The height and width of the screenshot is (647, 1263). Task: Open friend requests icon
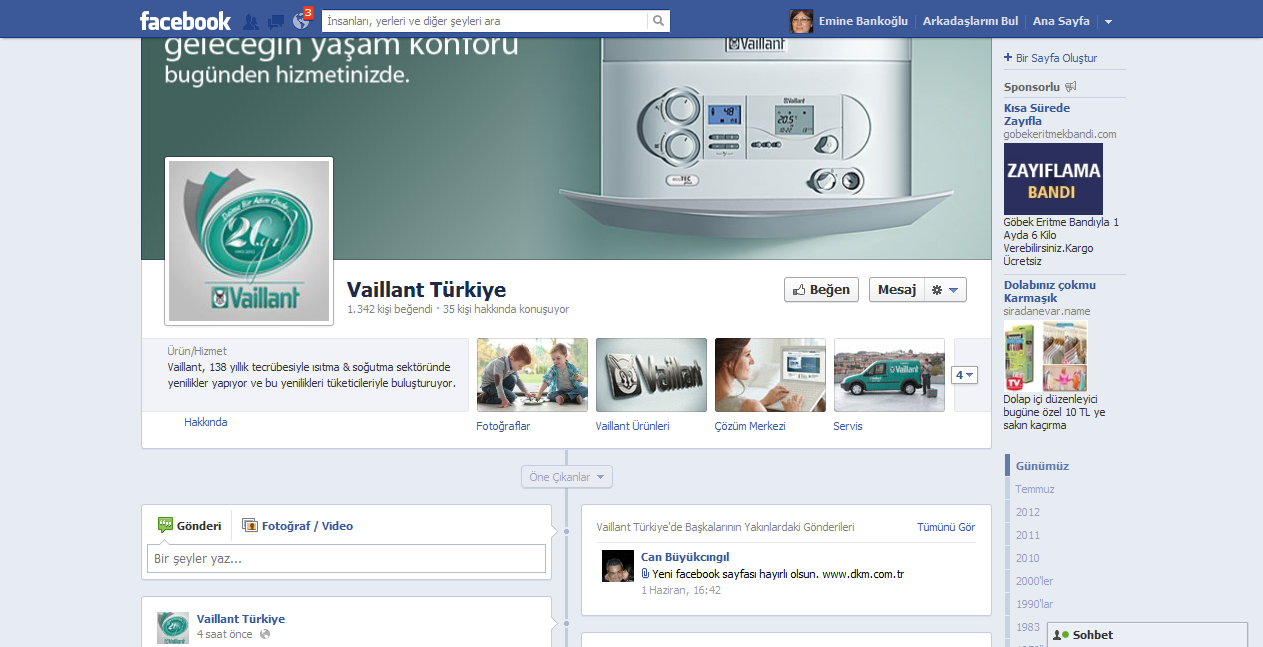[x=251, y=21]
